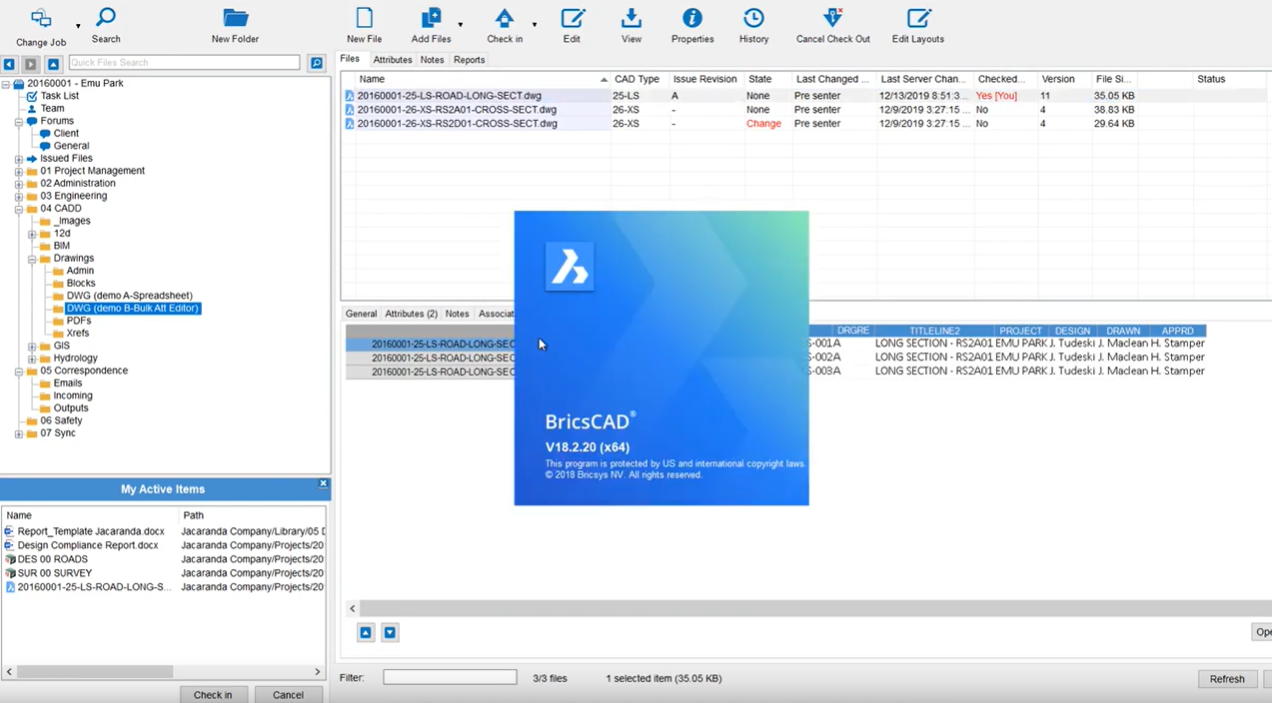The width and height of the screenshot is (1272, 703).
Task: Switch to the Reports tab
Action: click(x=469, y=60)
